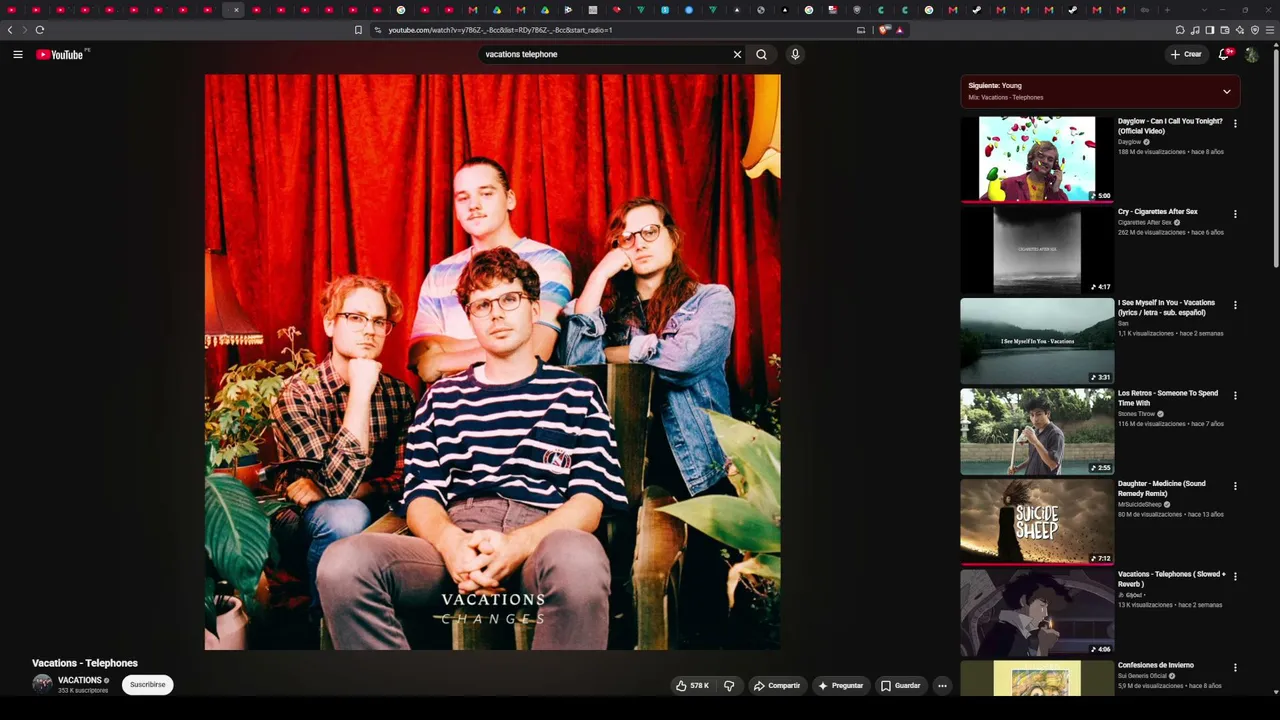
Task: Open the Crear menu
Action: click(x=1186, y=54)
